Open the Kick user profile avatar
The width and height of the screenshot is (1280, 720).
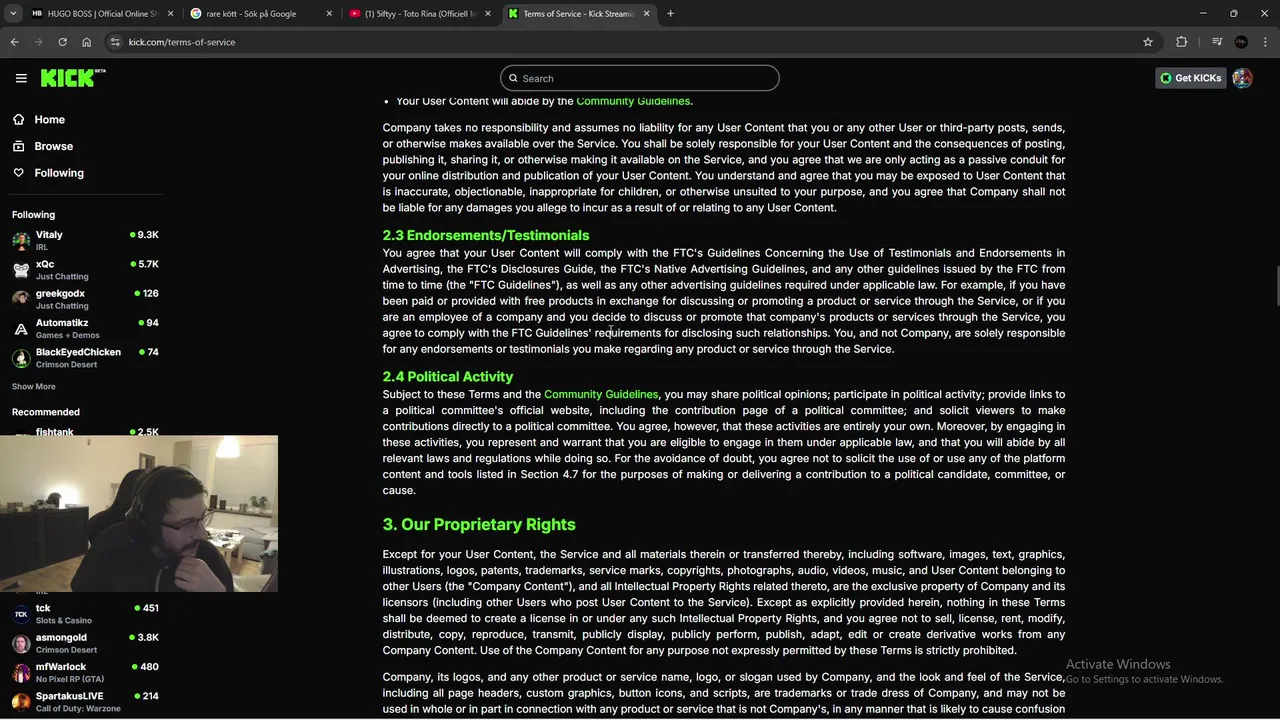coord(1242,78)
